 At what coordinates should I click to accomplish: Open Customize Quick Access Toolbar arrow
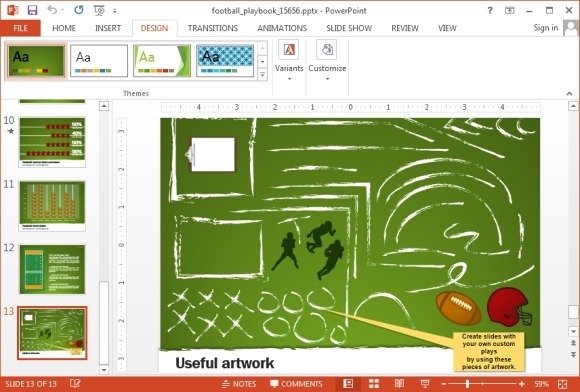click(115, 11)
